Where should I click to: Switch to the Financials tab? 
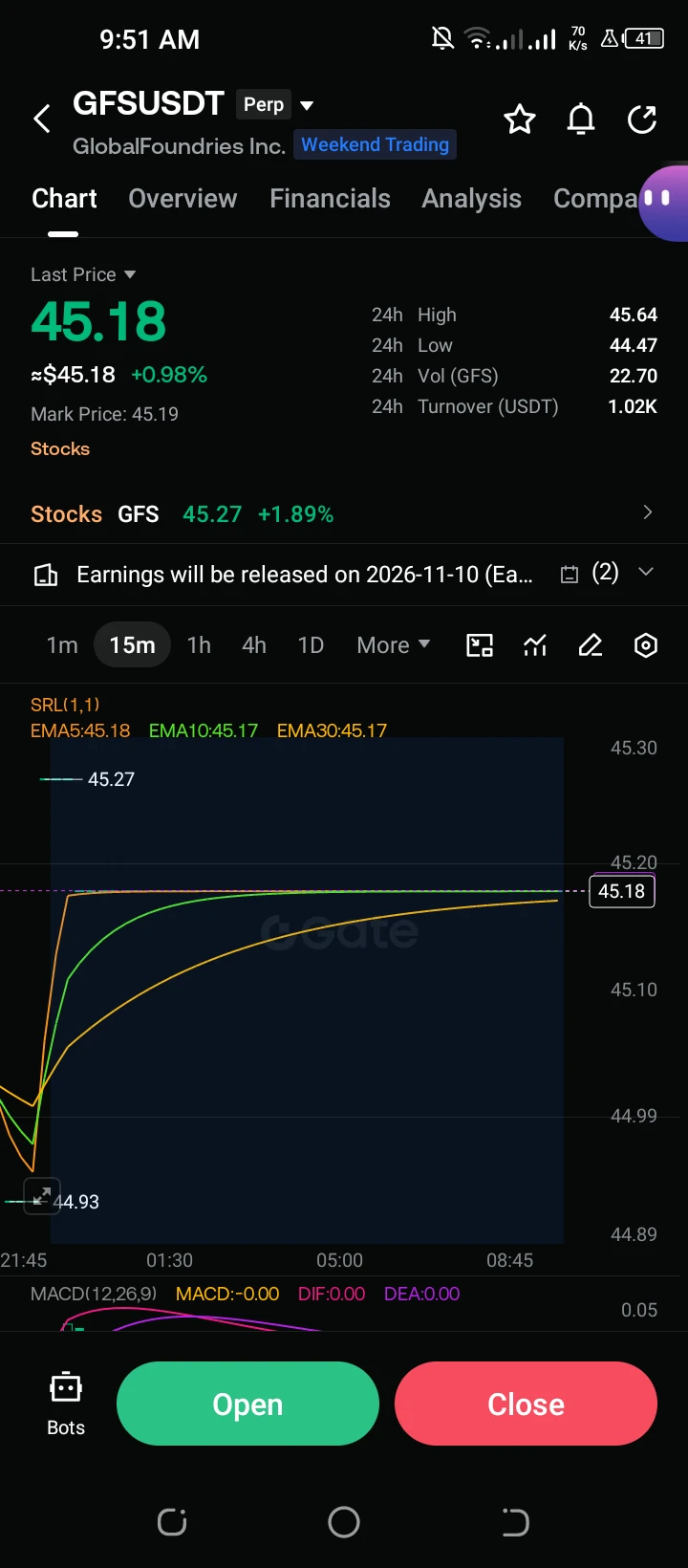point(330,199)
